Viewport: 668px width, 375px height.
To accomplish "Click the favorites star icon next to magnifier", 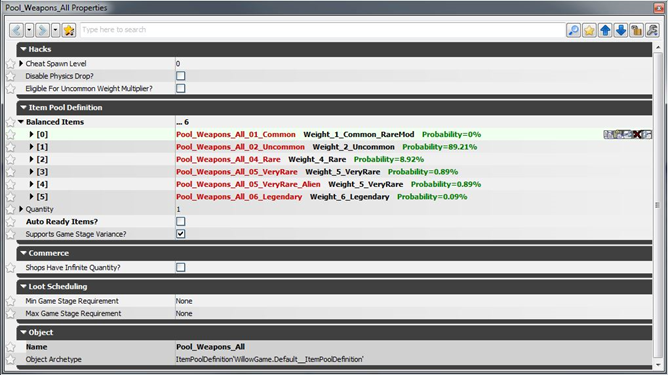I will click(x=589, y=30).
